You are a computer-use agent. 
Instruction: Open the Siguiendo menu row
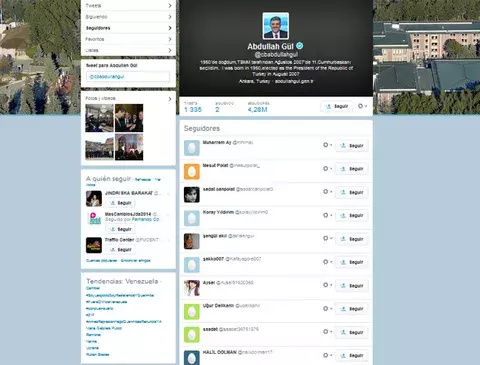point(128,17)
